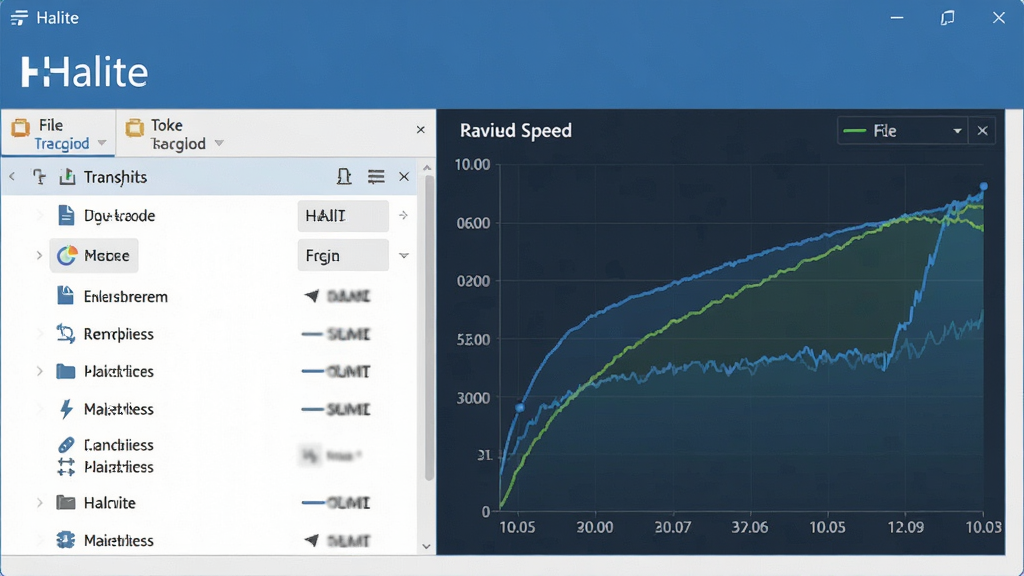
Task: Close the Raviud Speed chart panel
Action: click(x=982, y=131)
